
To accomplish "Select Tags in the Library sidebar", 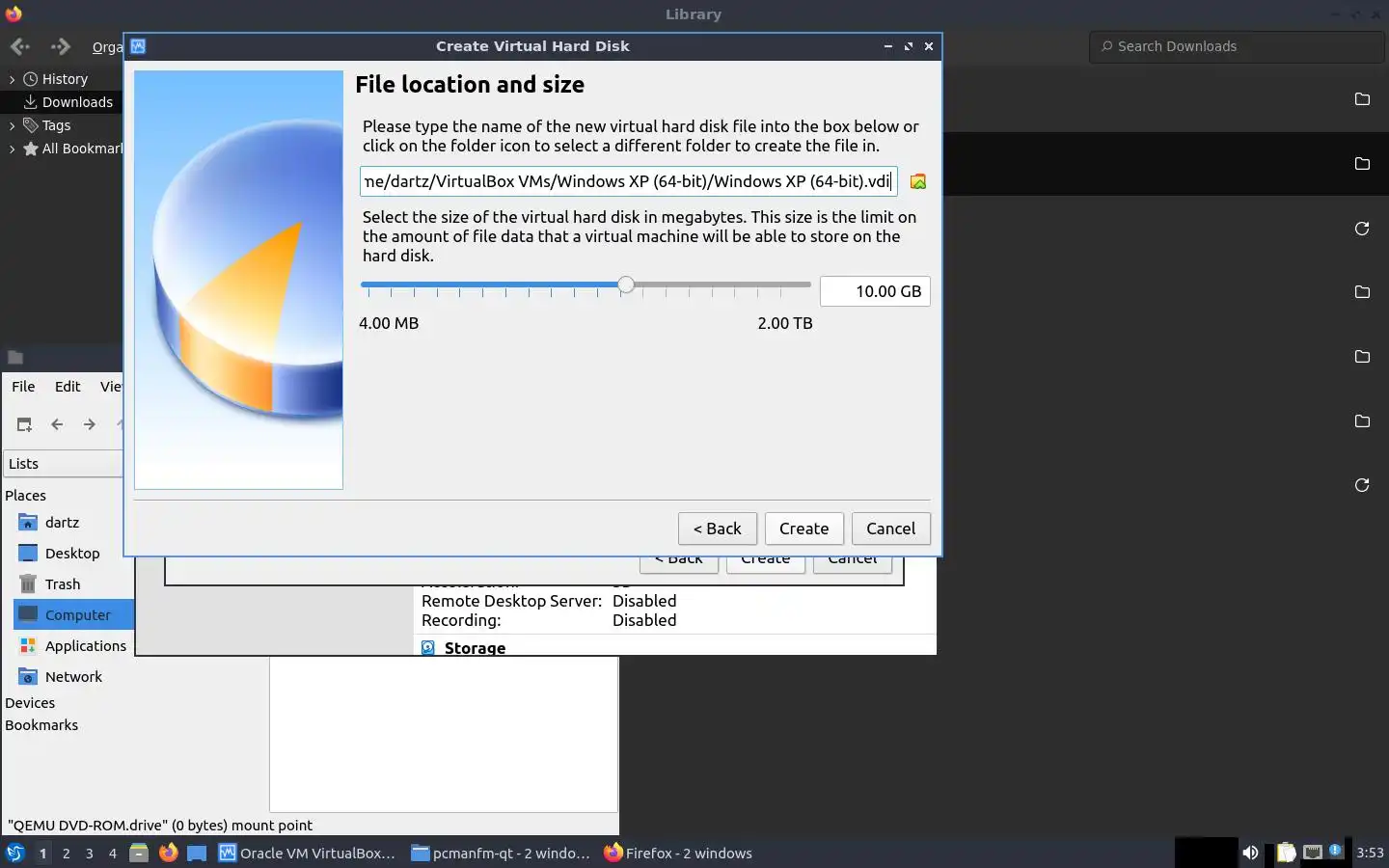I will [56, 125].
